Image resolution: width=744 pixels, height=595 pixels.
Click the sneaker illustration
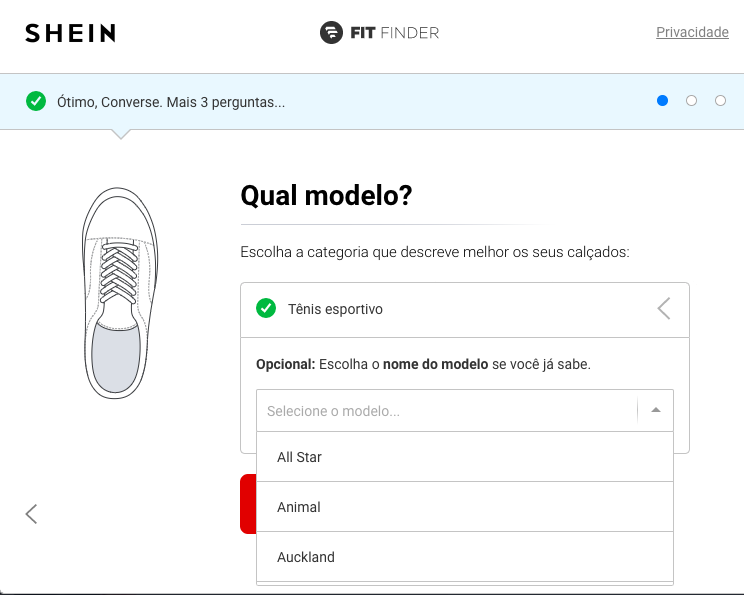pos(120,293)
